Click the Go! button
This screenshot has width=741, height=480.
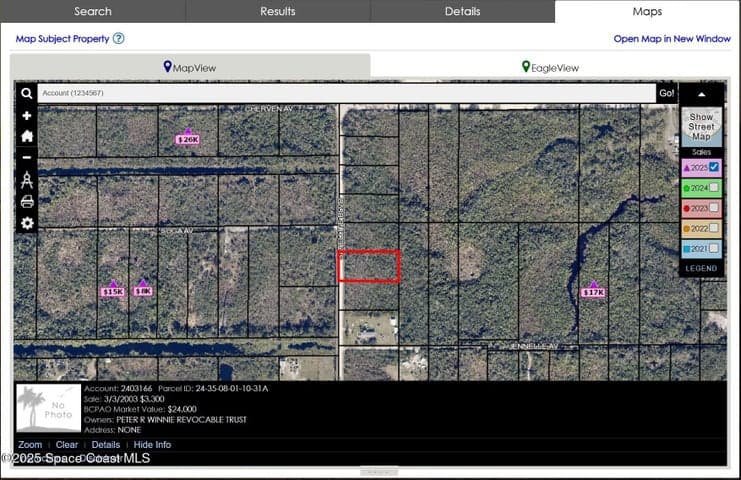[x=667, y=94]
